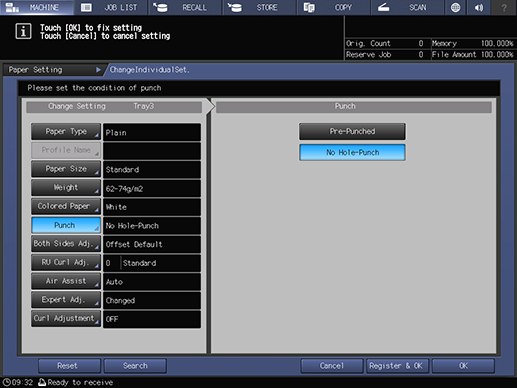Viewport: 517px width, 388px height.
Task: Select the Punch setting button
Action: [x=66, y=225]
